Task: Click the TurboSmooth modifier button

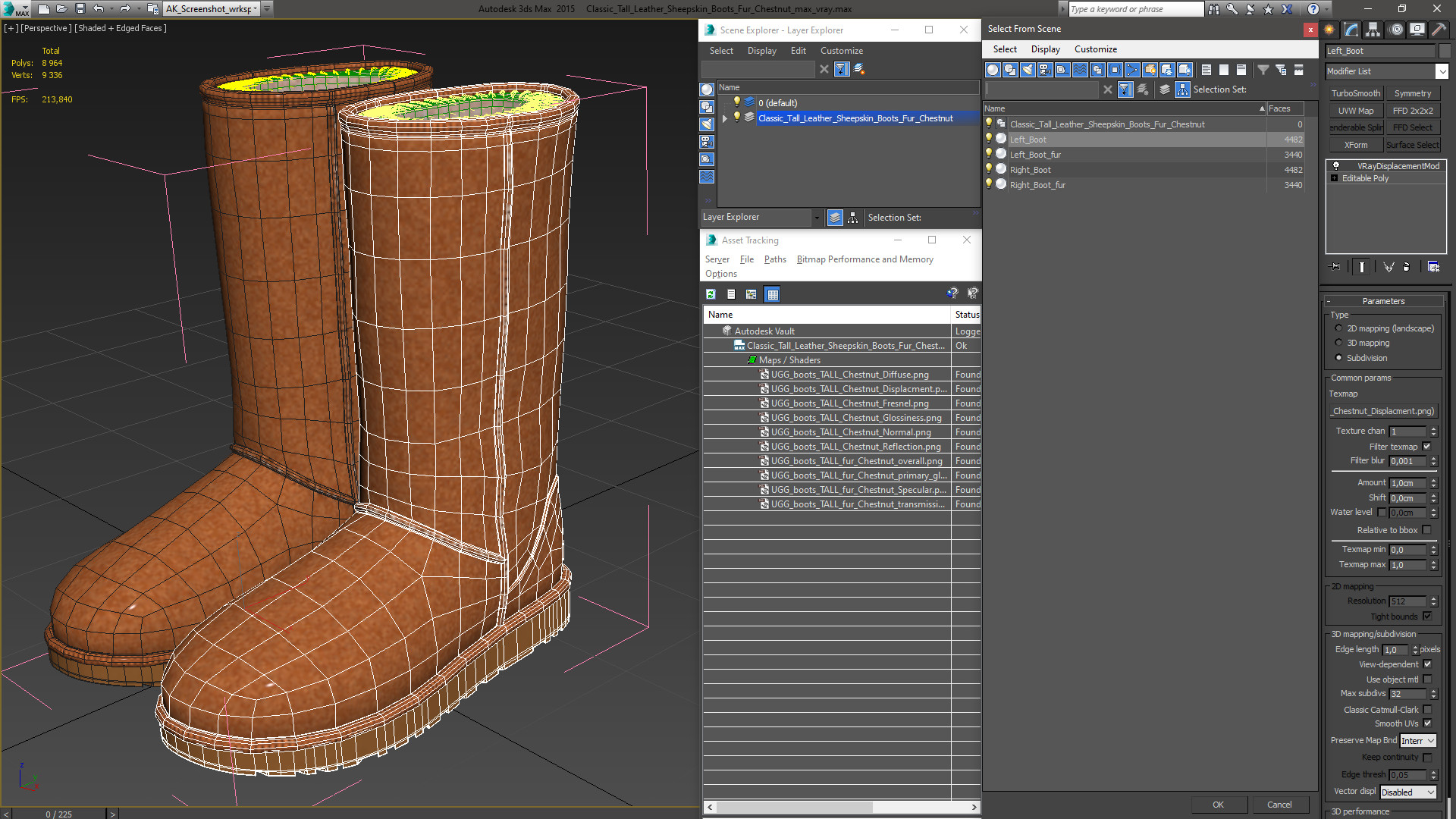Action: [x=1355, y=93]
